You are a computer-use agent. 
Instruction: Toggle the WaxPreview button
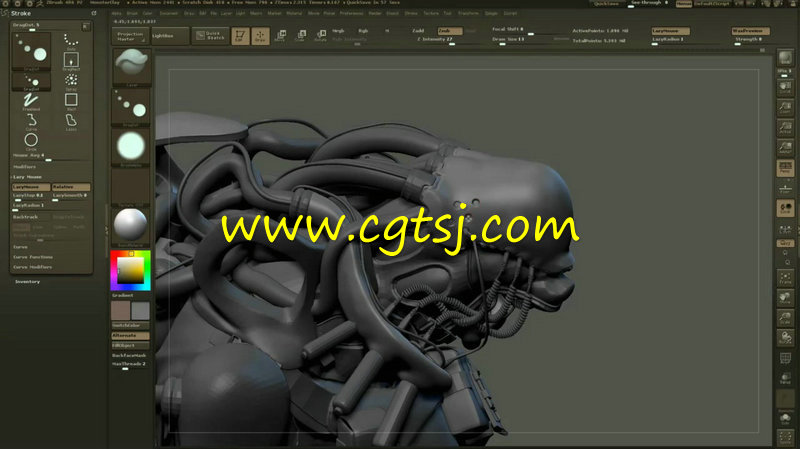pos(750,31)
